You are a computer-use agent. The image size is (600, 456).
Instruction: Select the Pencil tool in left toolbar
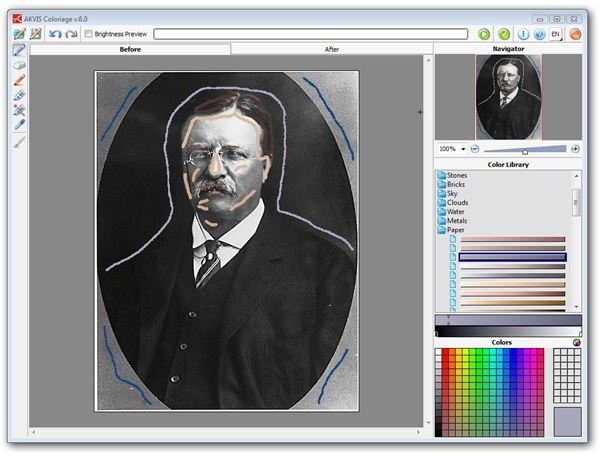click(19, 50)
